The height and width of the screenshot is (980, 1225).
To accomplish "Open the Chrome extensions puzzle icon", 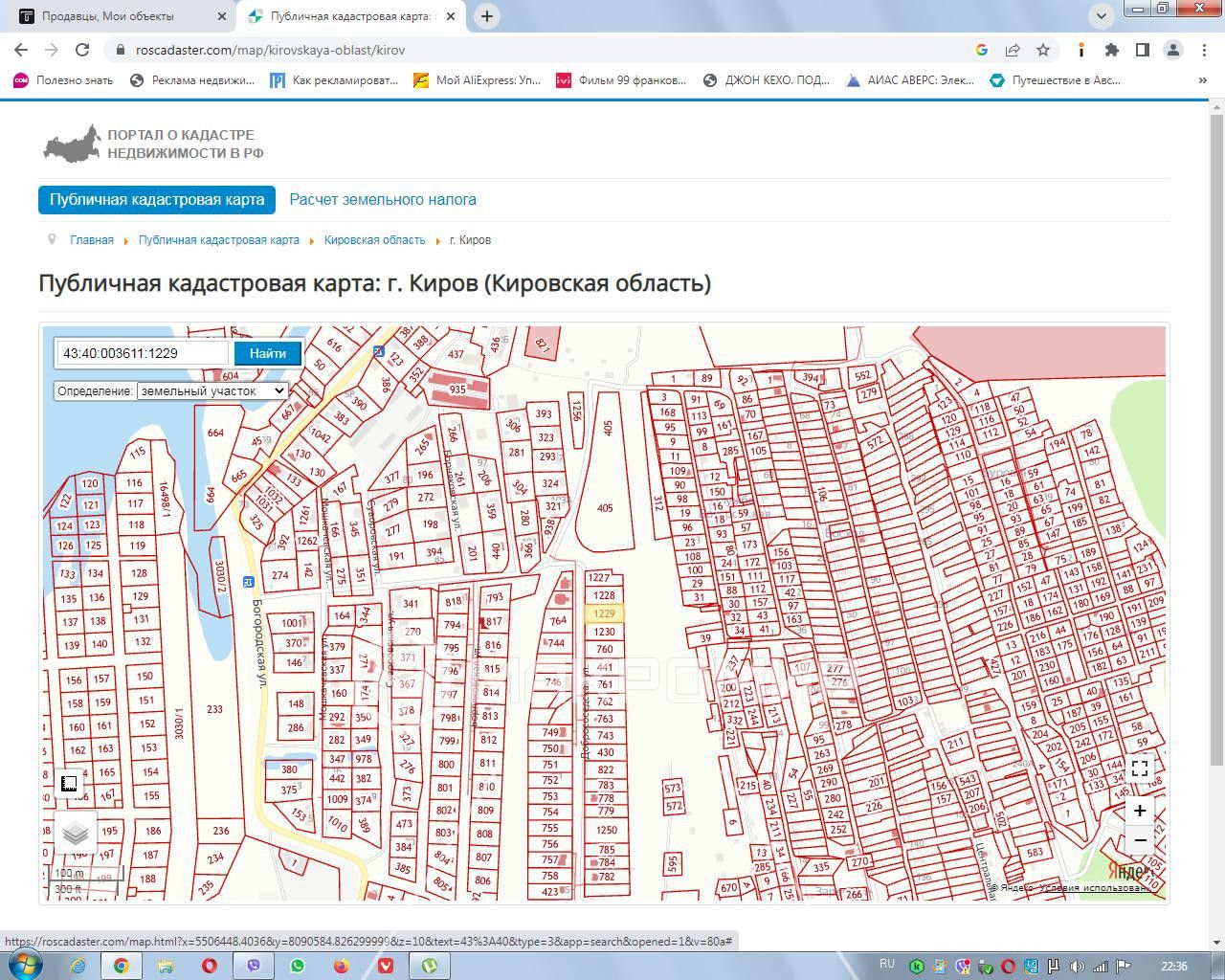I will coord(1111,50).
